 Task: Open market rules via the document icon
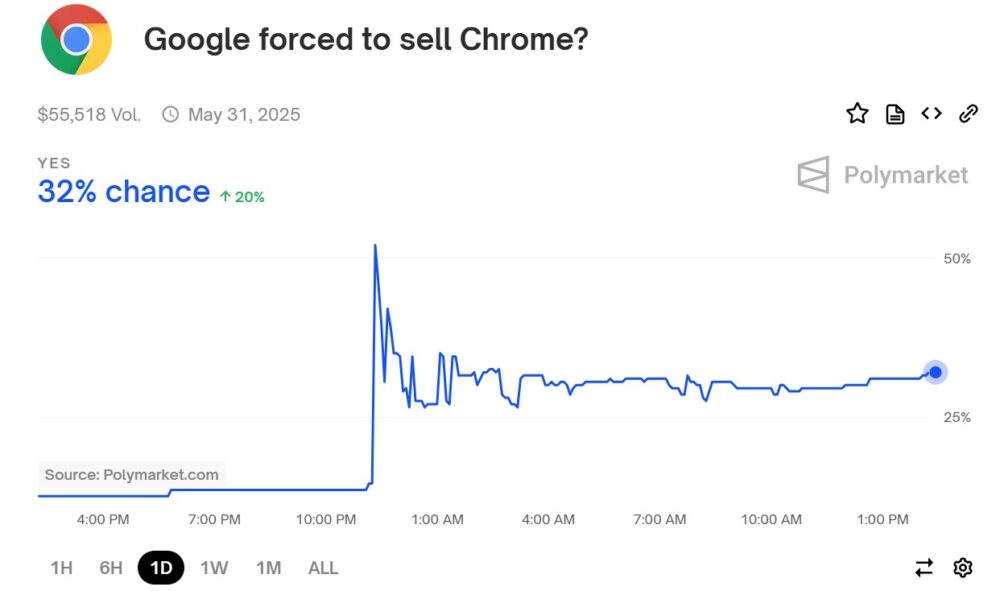[894, 114]
